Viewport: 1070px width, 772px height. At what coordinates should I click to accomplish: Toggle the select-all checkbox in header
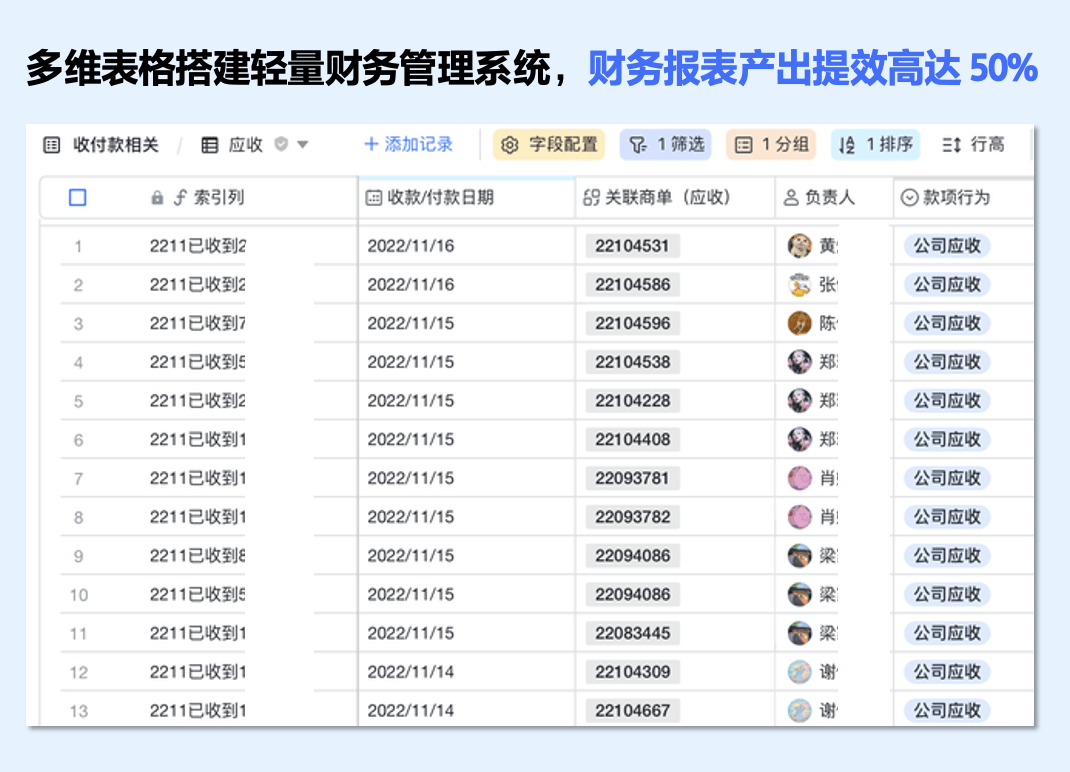pos(78,198)
